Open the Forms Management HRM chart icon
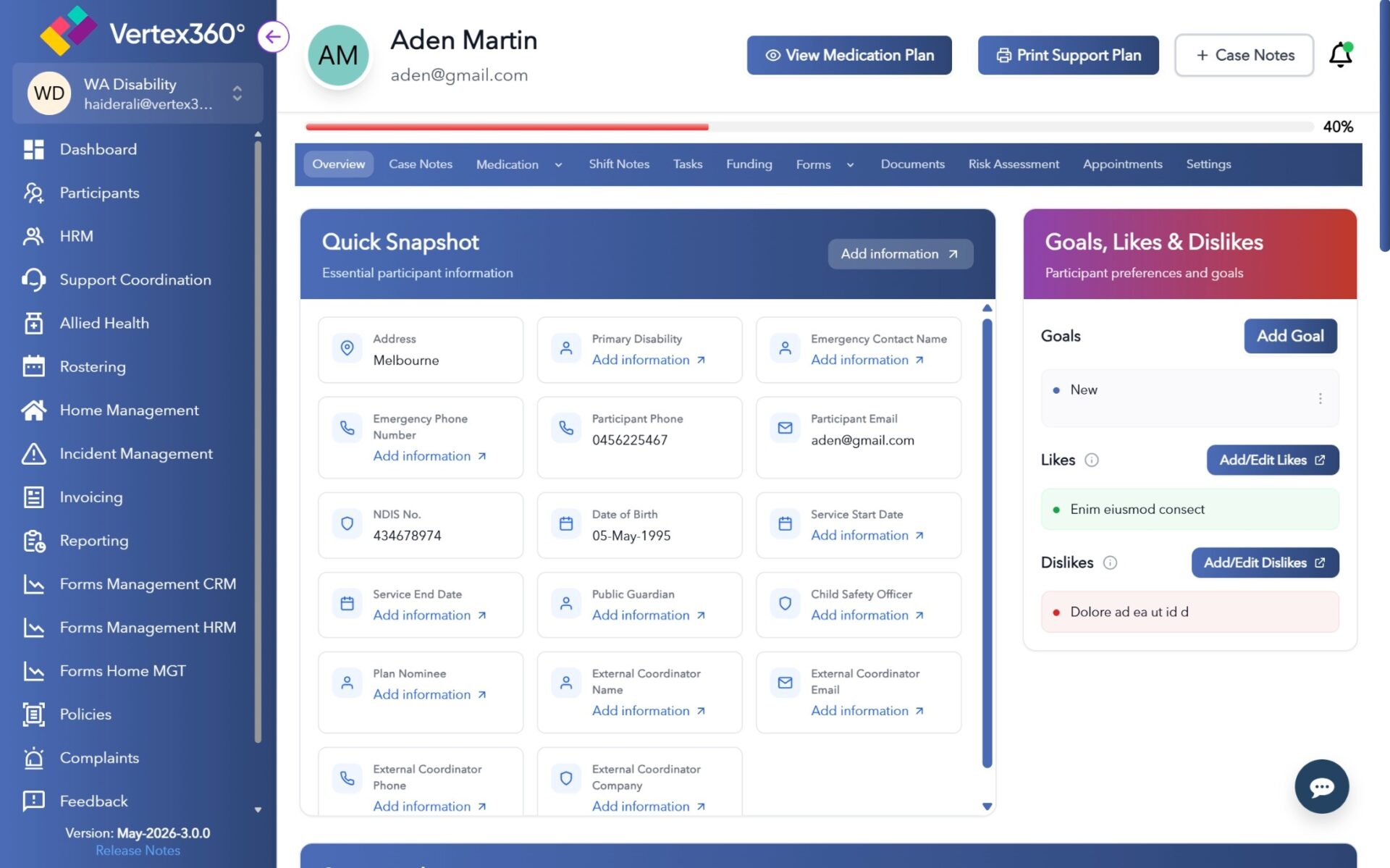1390x868 pixels. 34,627
